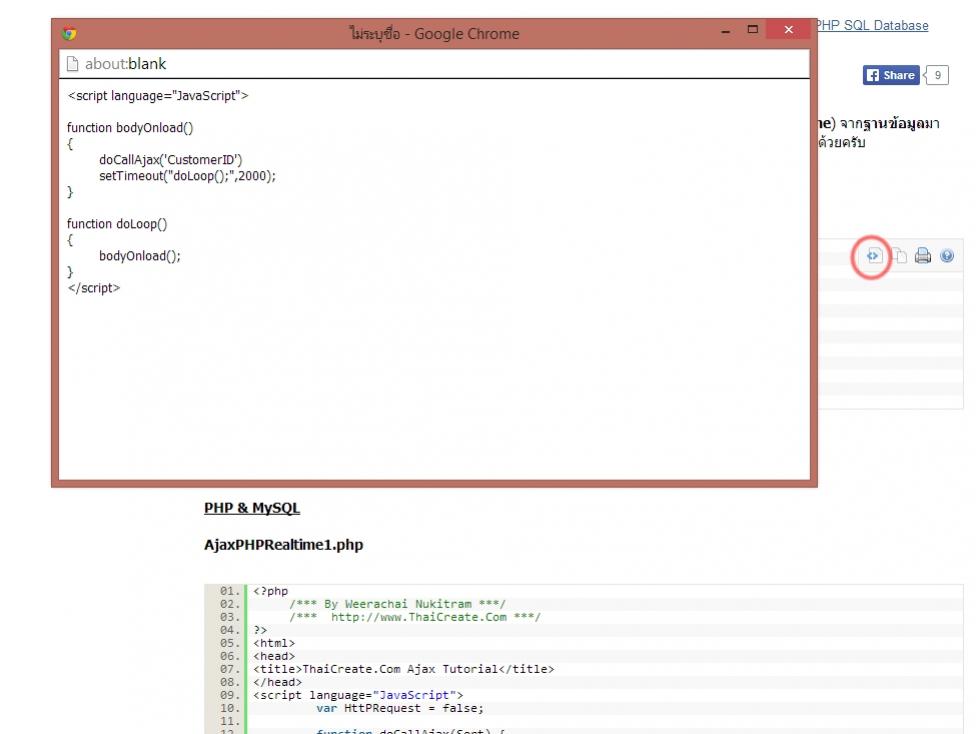Click the ThaiCreate.Com Ajax Tutorial title line
Image resolution: width=976 pixels, height=734 pixels.
tap(403, 669)
